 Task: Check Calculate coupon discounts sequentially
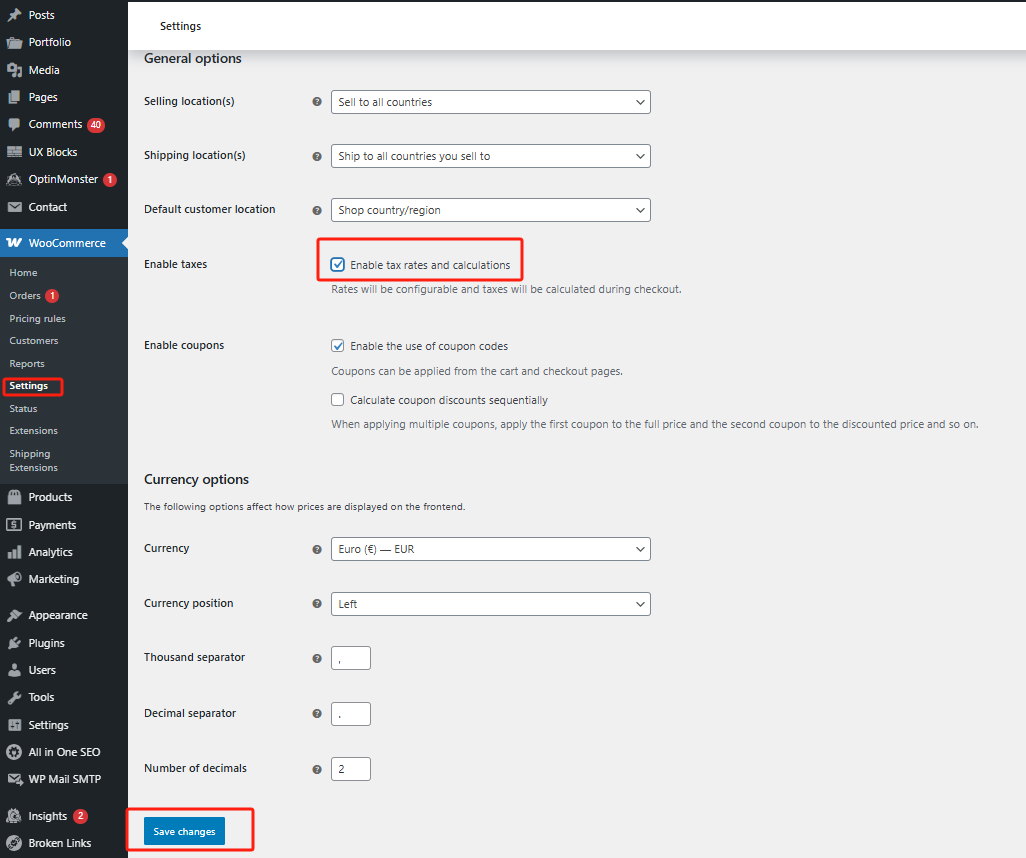point(338,400)
